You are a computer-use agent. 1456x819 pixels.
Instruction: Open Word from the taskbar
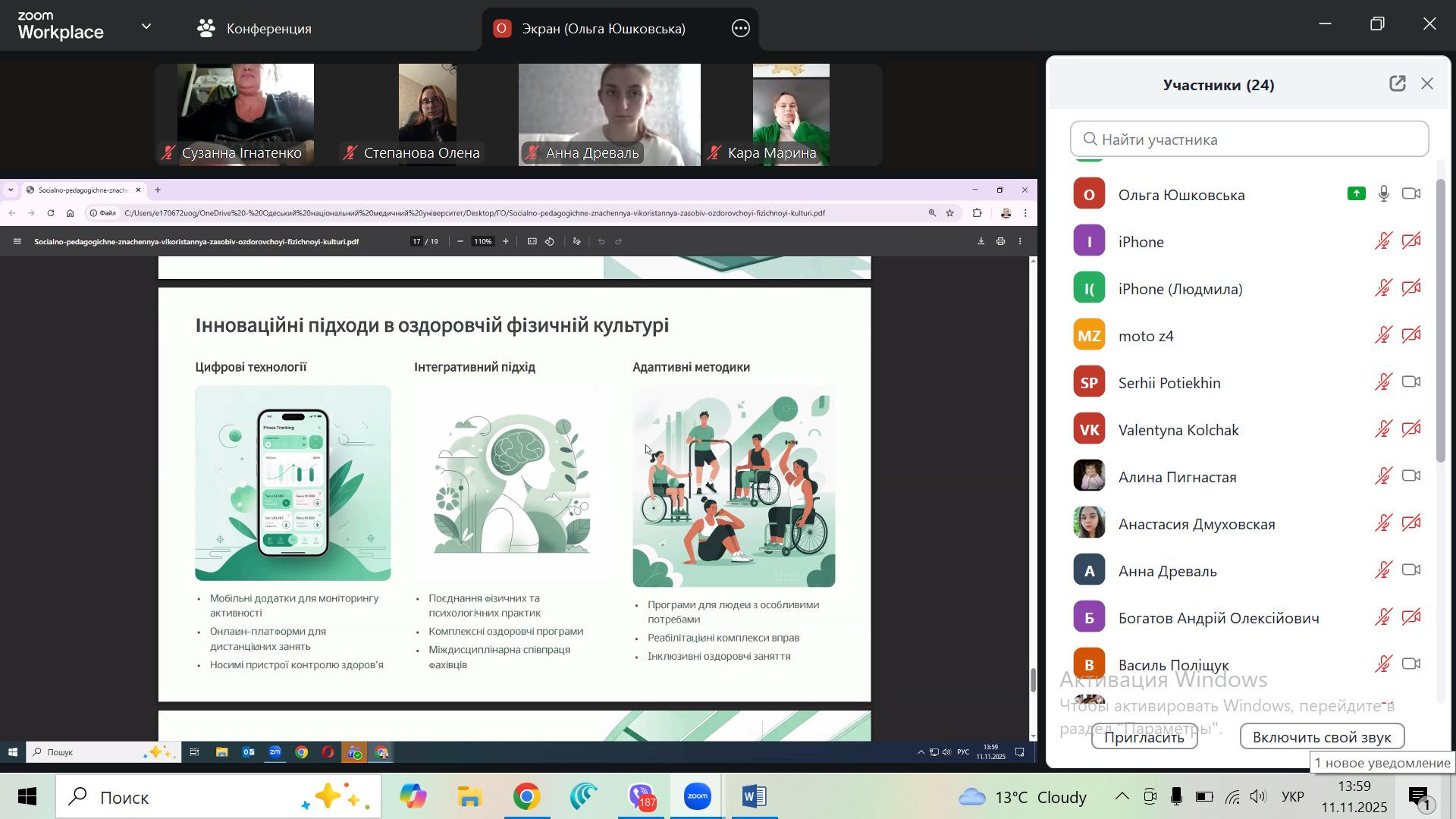[754, 797]
